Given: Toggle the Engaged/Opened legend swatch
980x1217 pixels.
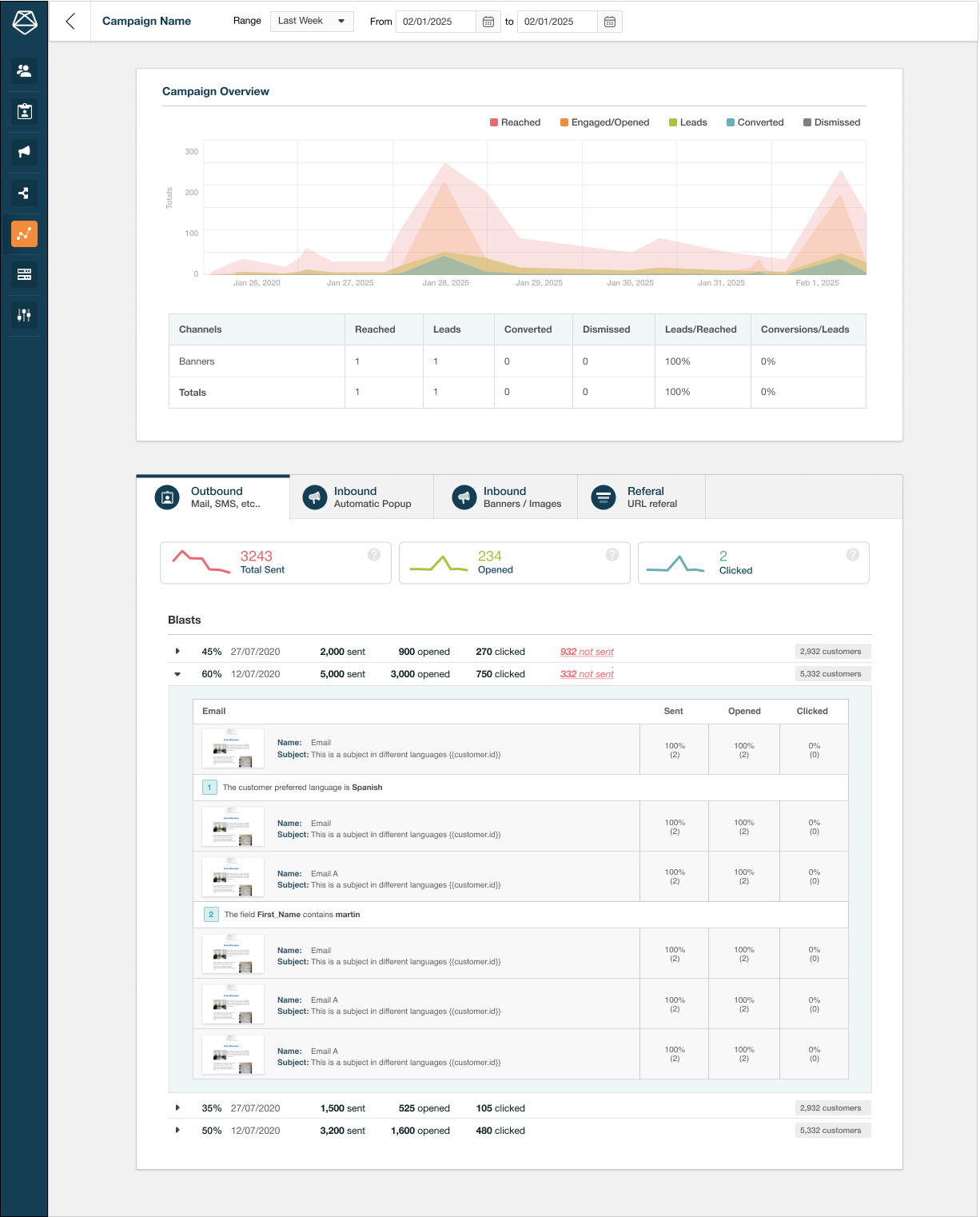Looking at the screenshot, I should 564,122.
